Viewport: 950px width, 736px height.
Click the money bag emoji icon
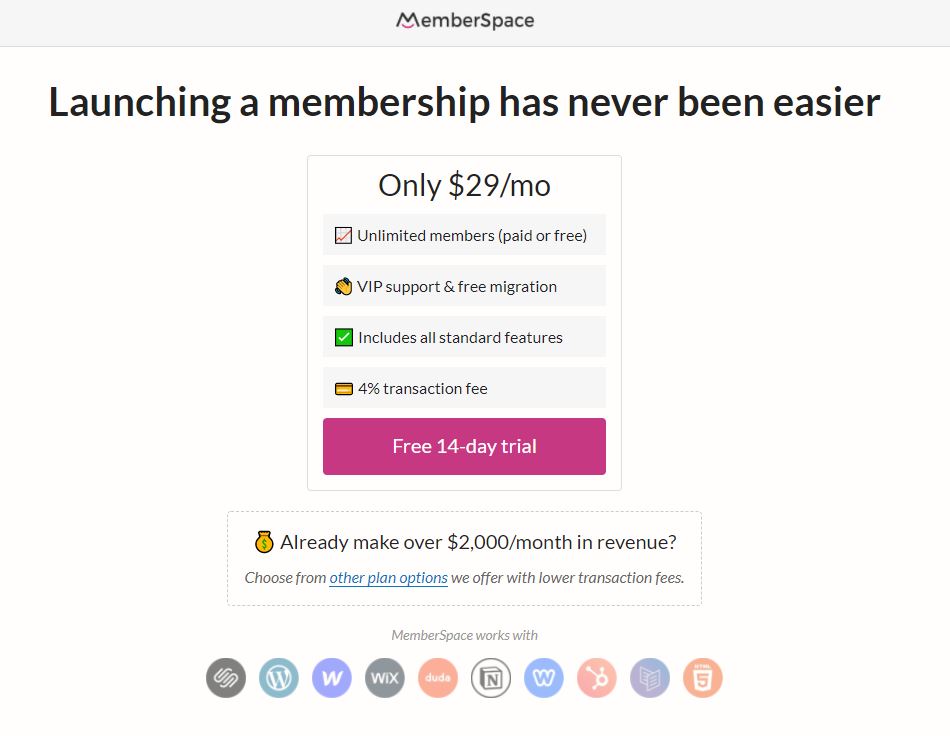(264, 542)
